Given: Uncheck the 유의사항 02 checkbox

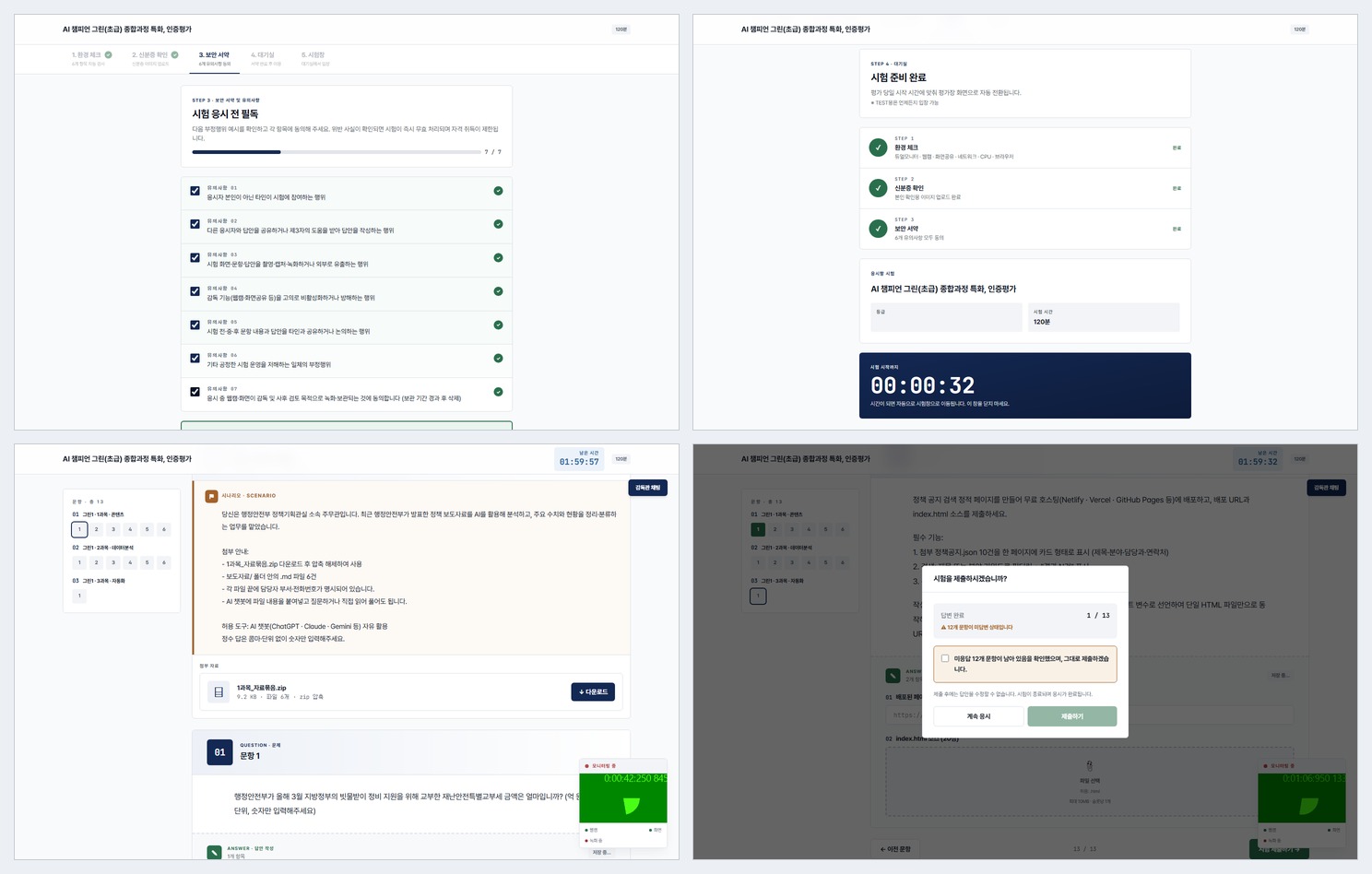Looking at the screenshot, I should pyautogui.click(x=195, y=224).
